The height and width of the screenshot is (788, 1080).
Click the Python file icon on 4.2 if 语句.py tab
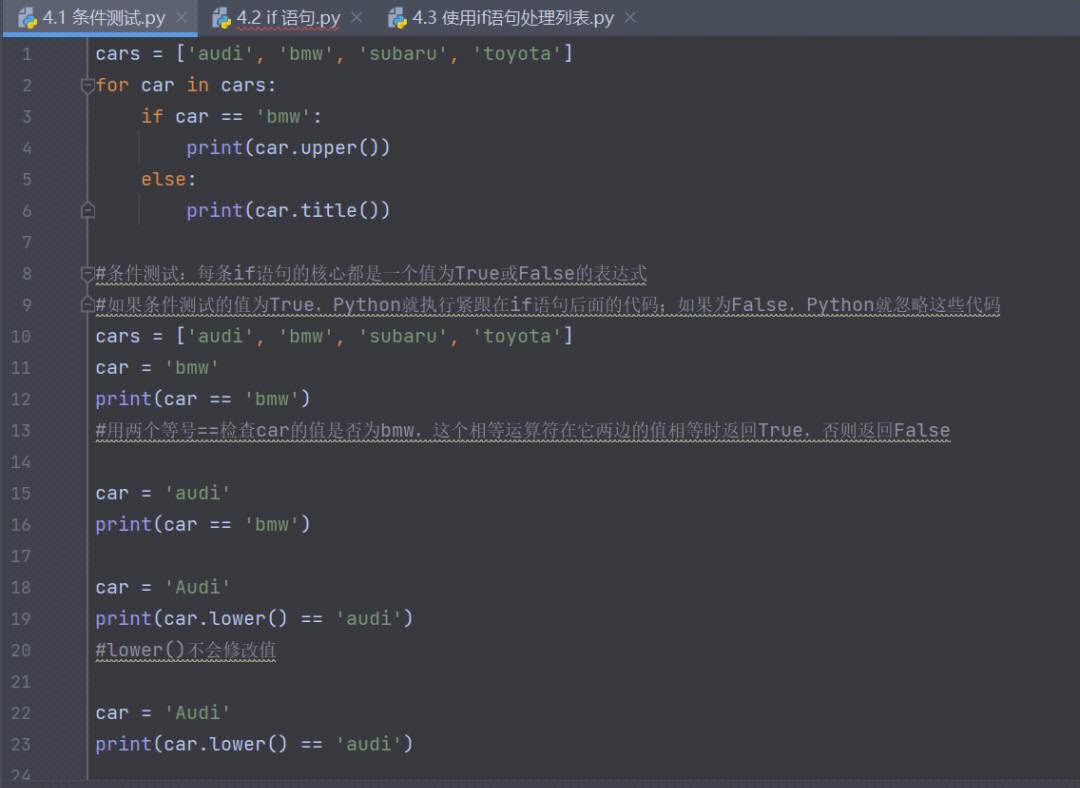click(221, 18)
